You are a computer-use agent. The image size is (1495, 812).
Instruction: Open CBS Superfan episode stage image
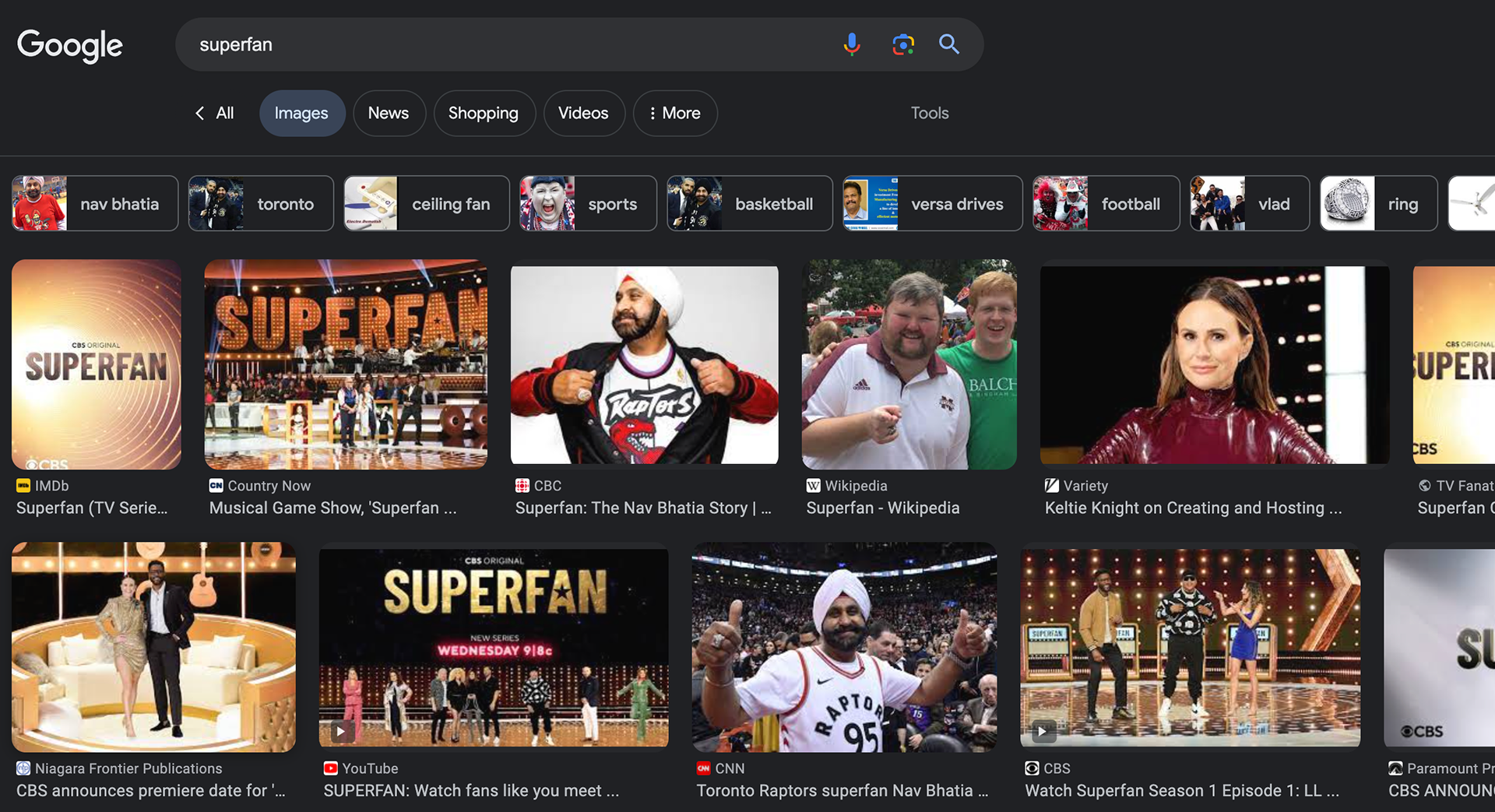(1191, 647)
